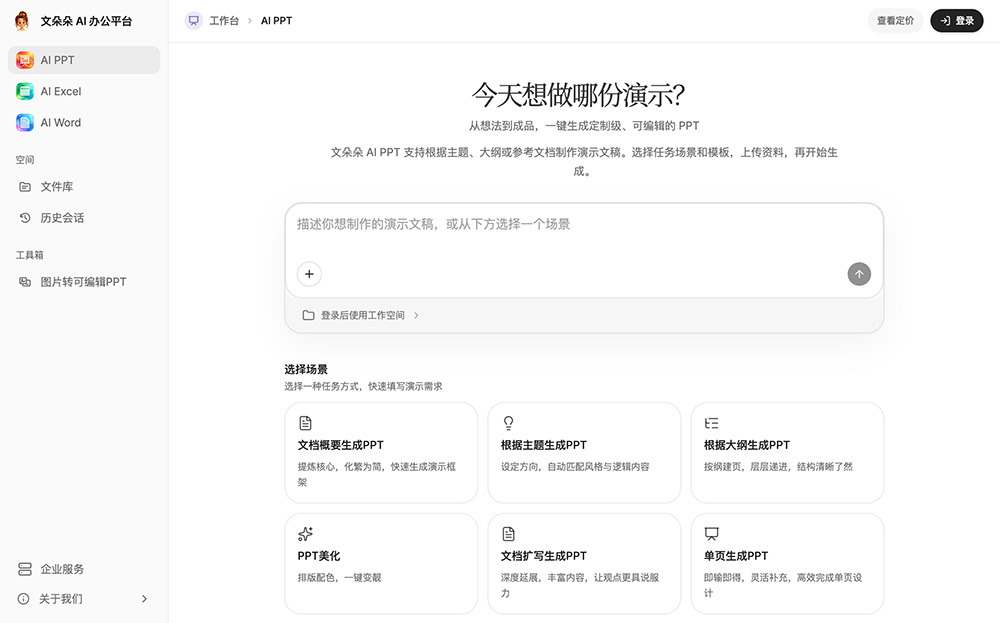1000x623 pixels.
Task: Click the AI Excel green icon
Action: (x=25, y=91)
